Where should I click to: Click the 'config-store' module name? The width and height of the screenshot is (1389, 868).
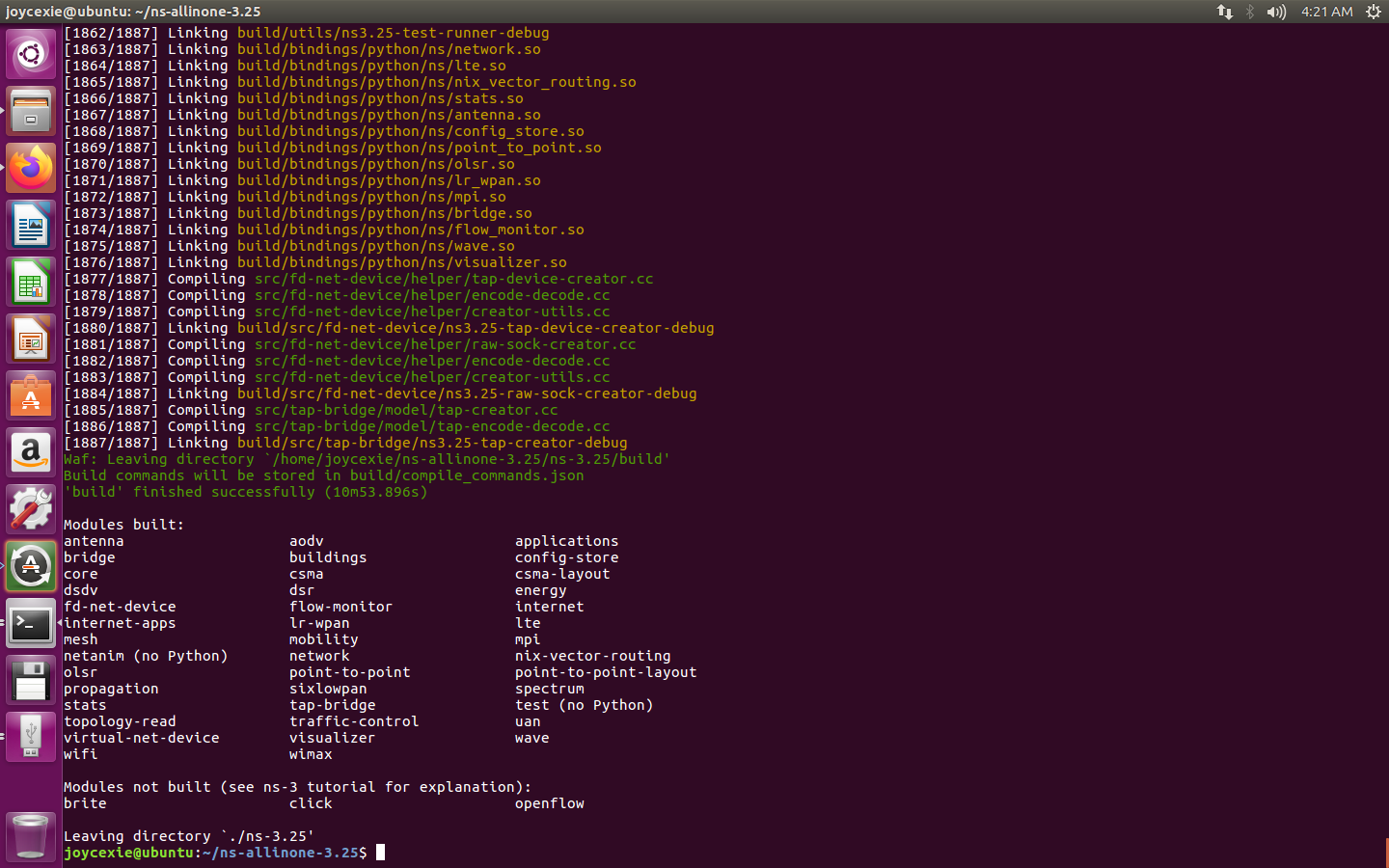(x=566, y=557)
